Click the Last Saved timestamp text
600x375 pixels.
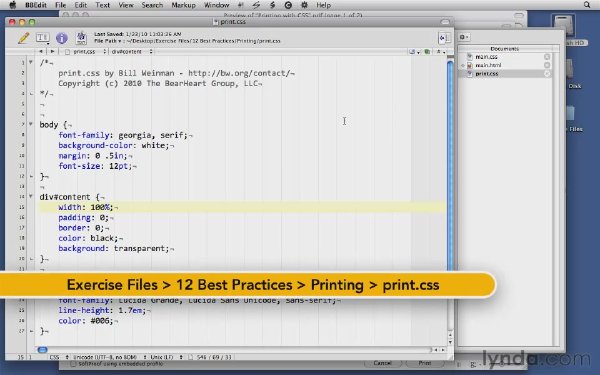coord(138,34)
